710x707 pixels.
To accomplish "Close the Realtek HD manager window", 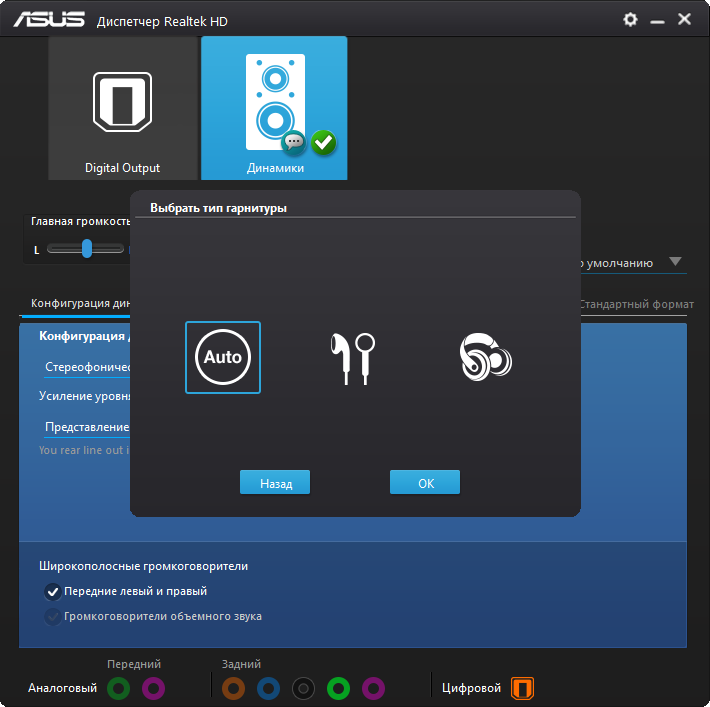I will click(x=684, y=19).
